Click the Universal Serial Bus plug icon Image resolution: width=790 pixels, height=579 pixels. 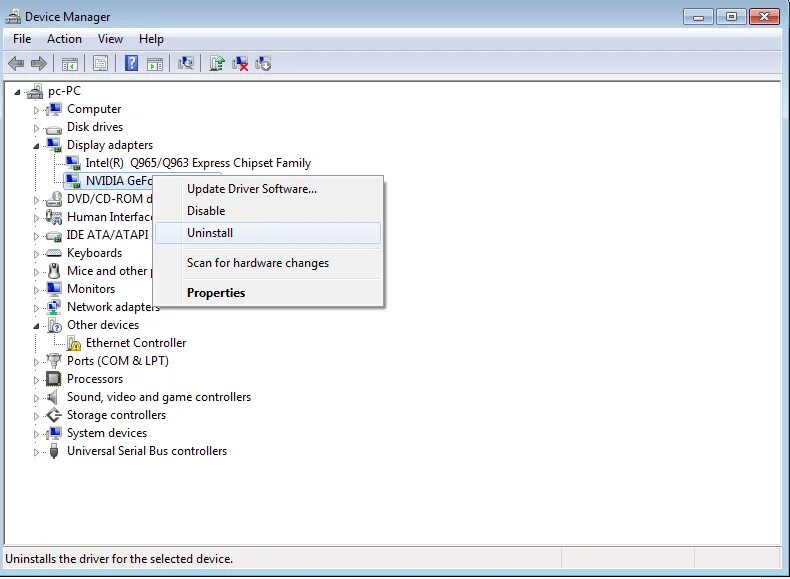(54, 451)
